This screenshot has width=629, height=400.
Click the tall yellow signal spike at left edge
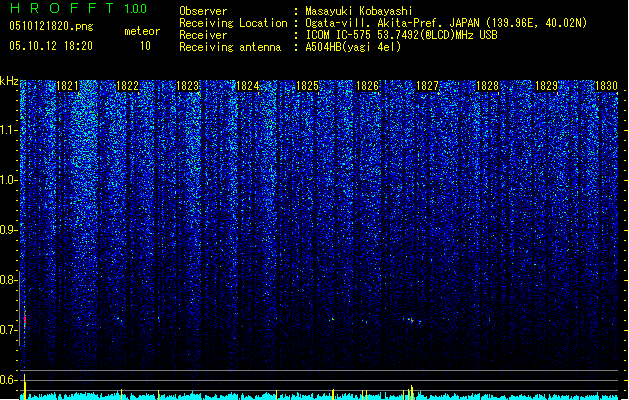[25, 387]
